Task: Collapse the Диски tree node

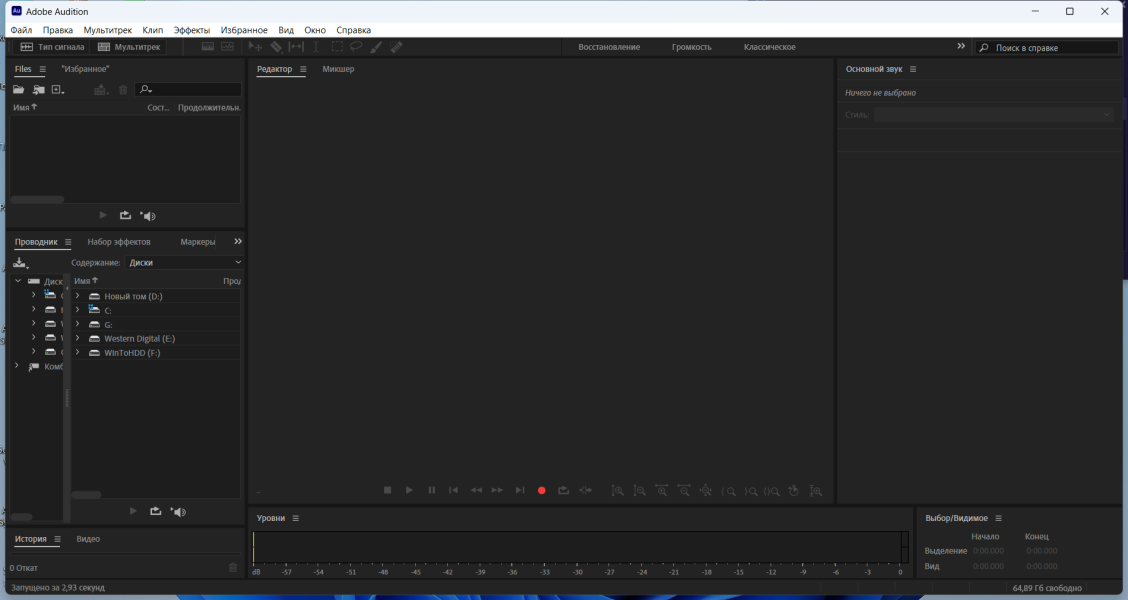Action: point(18,281)
